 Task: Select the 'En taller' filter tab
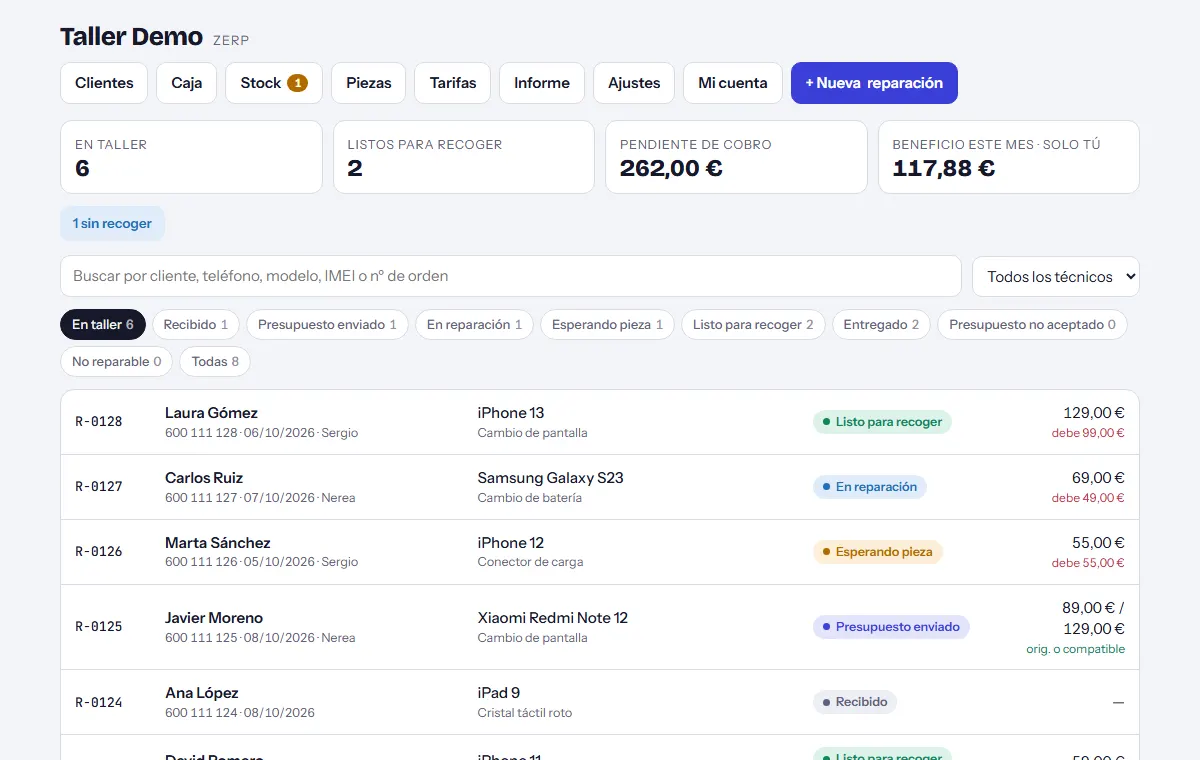click(x=103, y=325)
